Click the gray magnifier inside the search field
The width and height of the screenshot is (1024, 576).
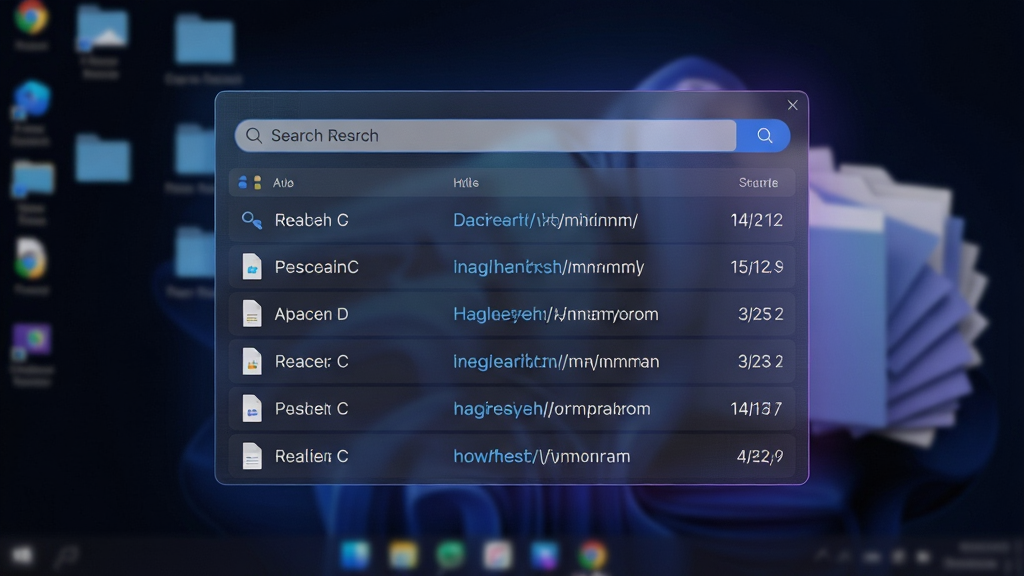pos(253,136)
